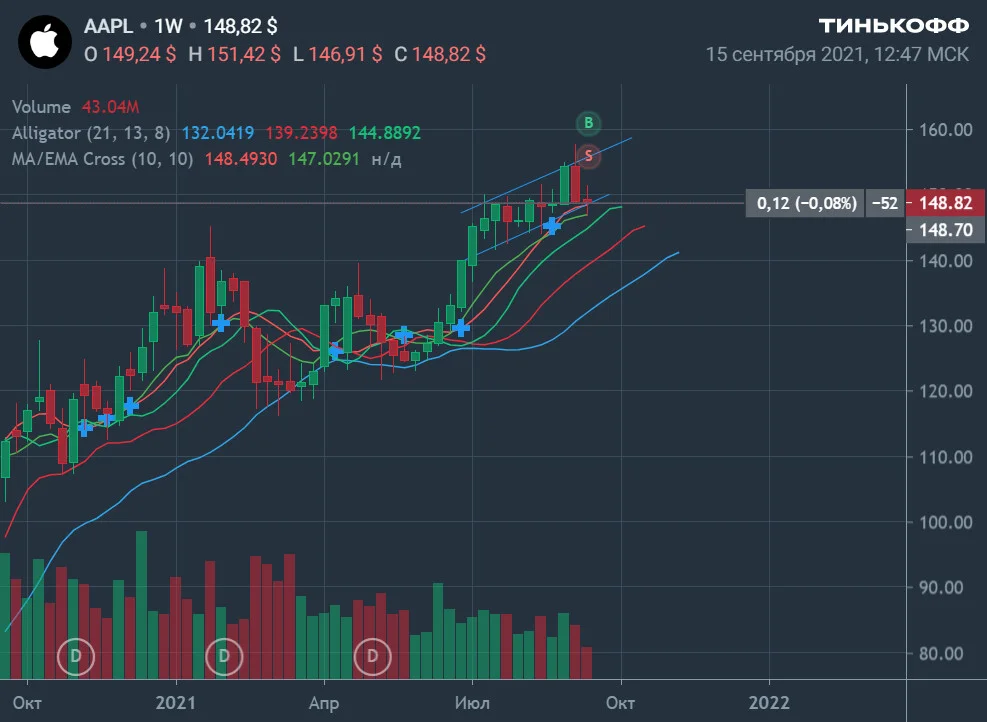Click the Volume indicator label
Screen dimensions: 987x722
pos(41,107)
